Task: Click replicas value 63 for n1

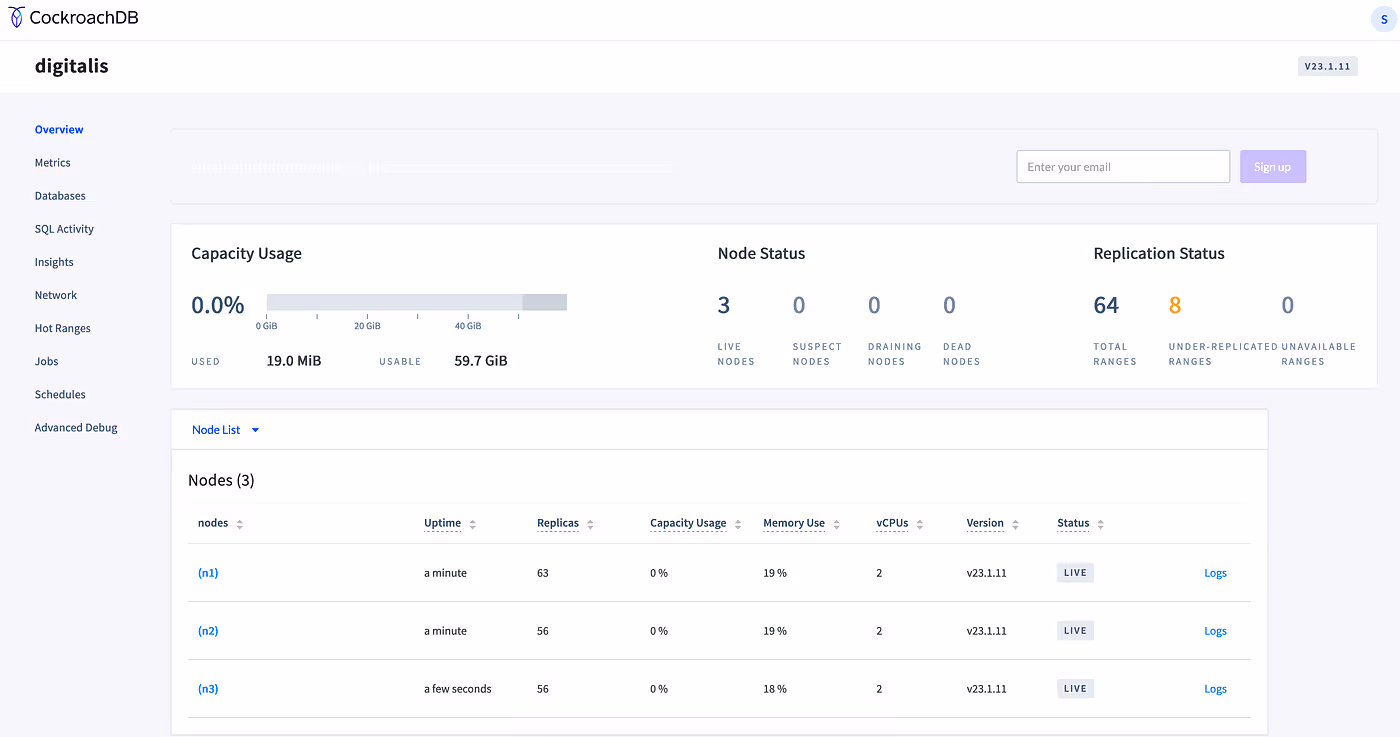Action: [x=543, y=573]
